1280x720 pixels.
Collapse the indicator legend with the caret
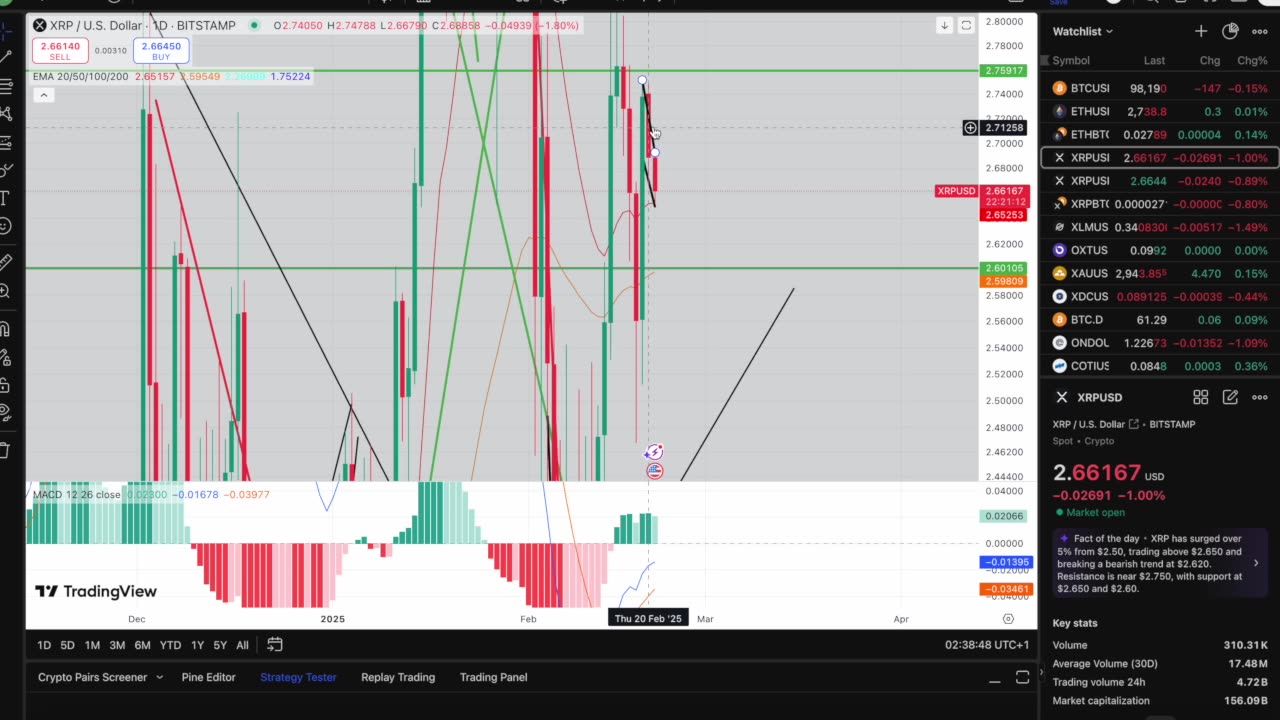[x=43, y=95]
